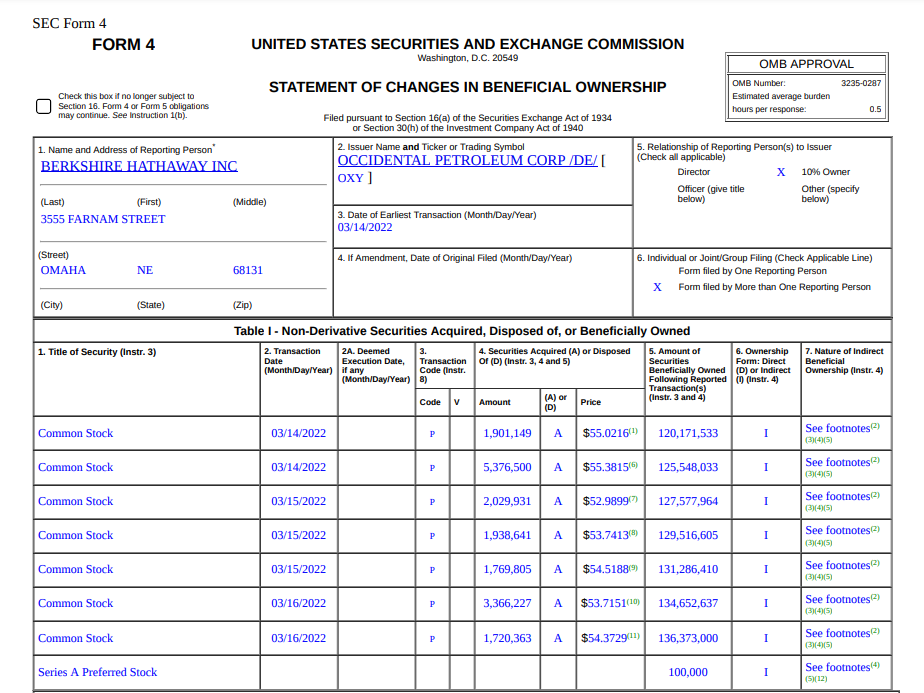The width and height of the screenshot is (924, 693).
Task: Select the address 3555 FARNAM STREET
Action: (x=103, y=219)
